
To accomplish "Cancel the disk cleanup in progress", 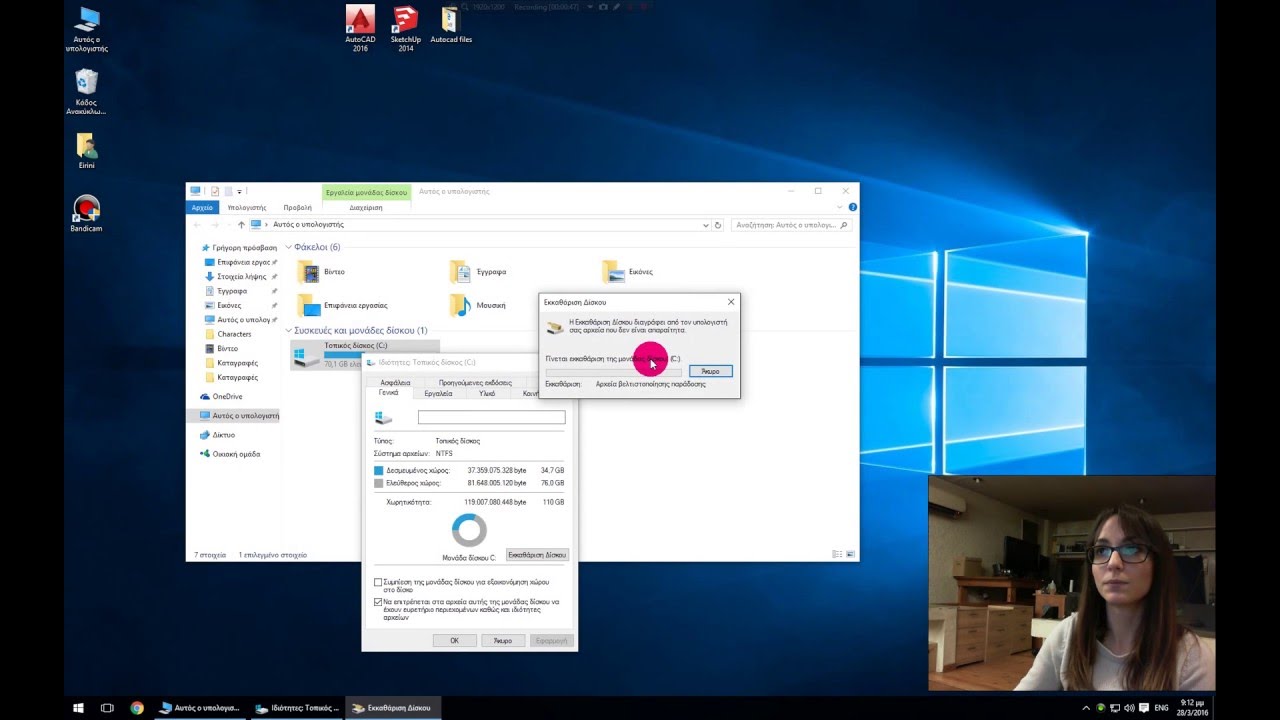I will (710, 371).
